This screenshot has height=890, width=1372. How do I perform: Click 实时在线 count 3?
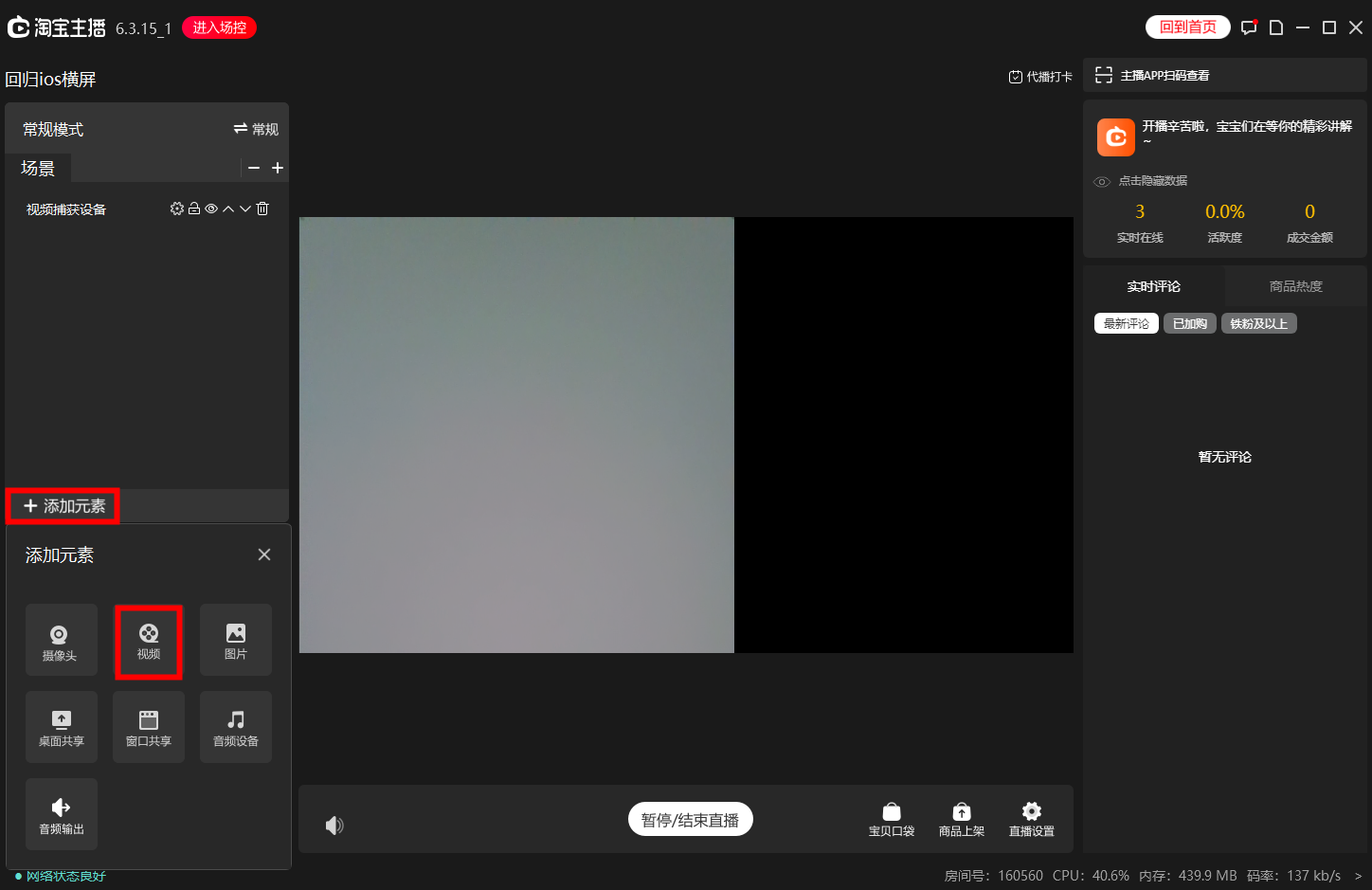pos(1140,211)
